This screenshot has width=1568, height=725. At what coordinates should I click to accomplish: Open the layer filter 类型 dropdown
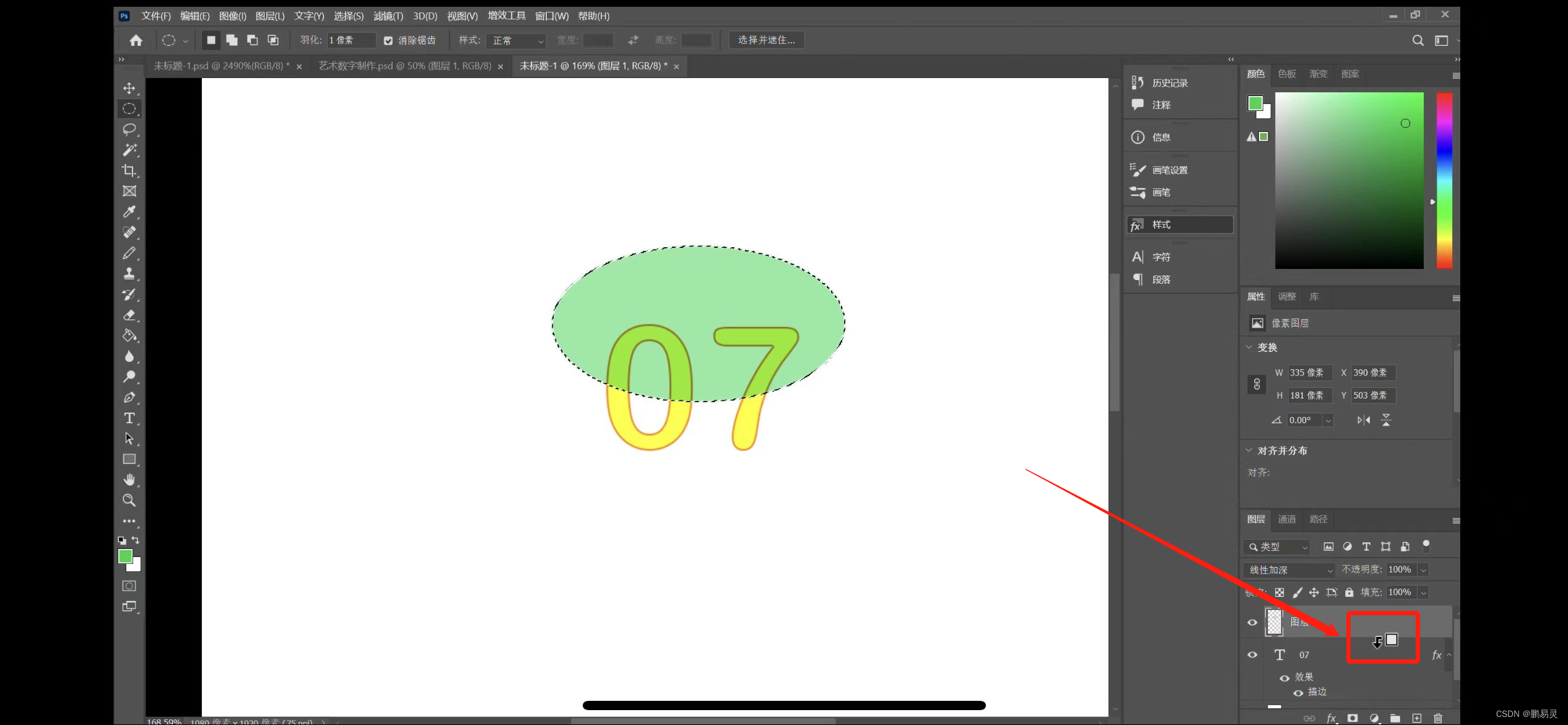[1276, 547]
